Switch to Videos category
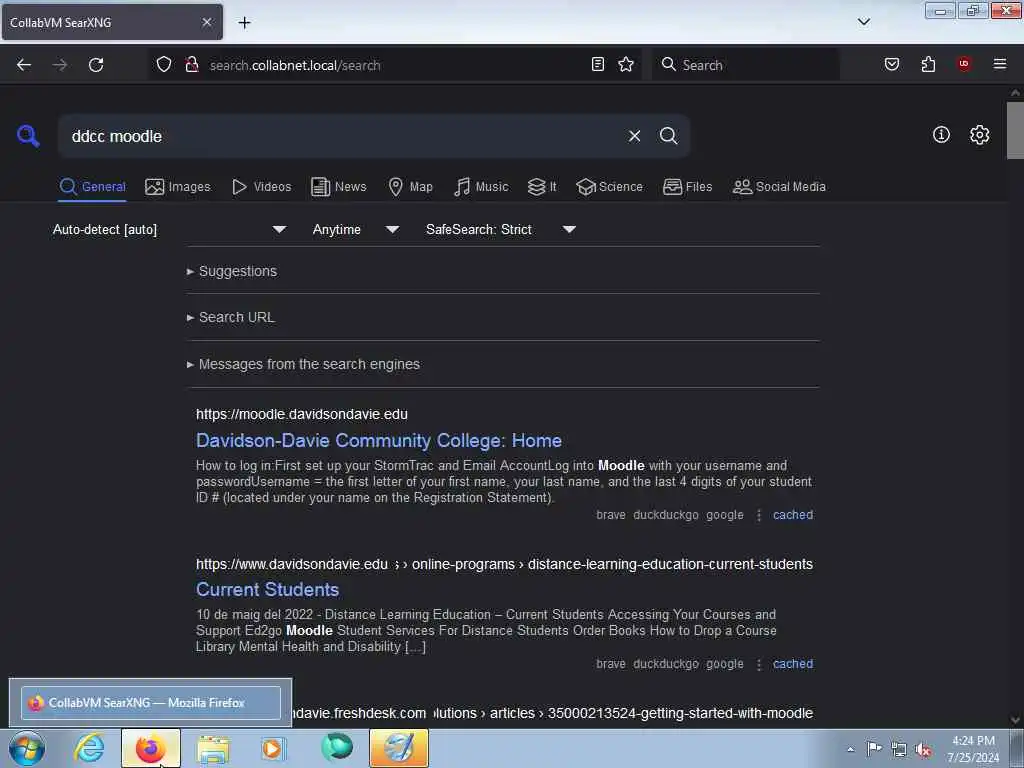 (x=261, y=187)
